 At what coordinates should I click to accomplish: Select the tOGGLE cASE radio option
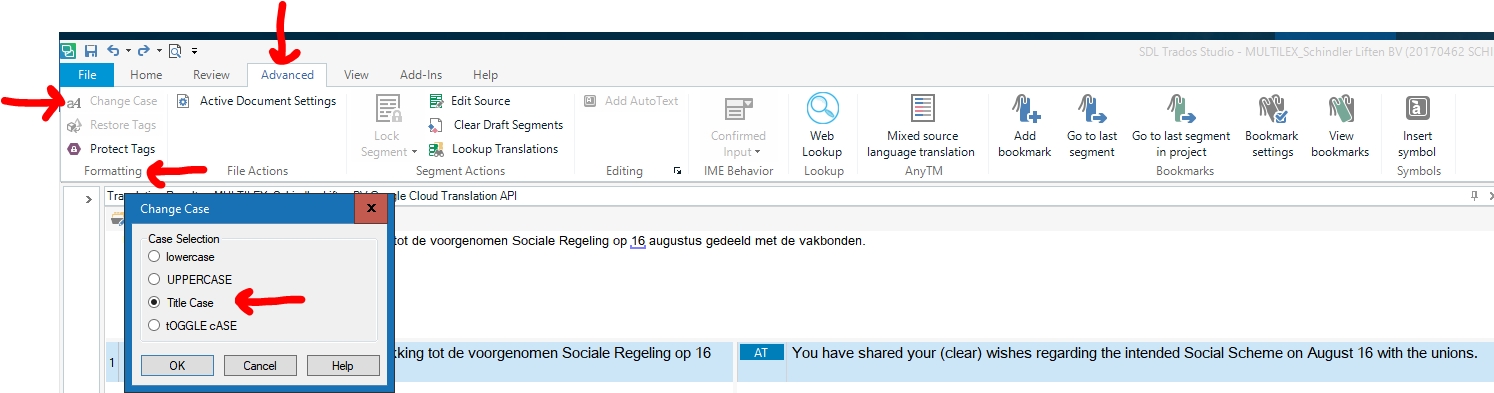(x=192, y=325)
